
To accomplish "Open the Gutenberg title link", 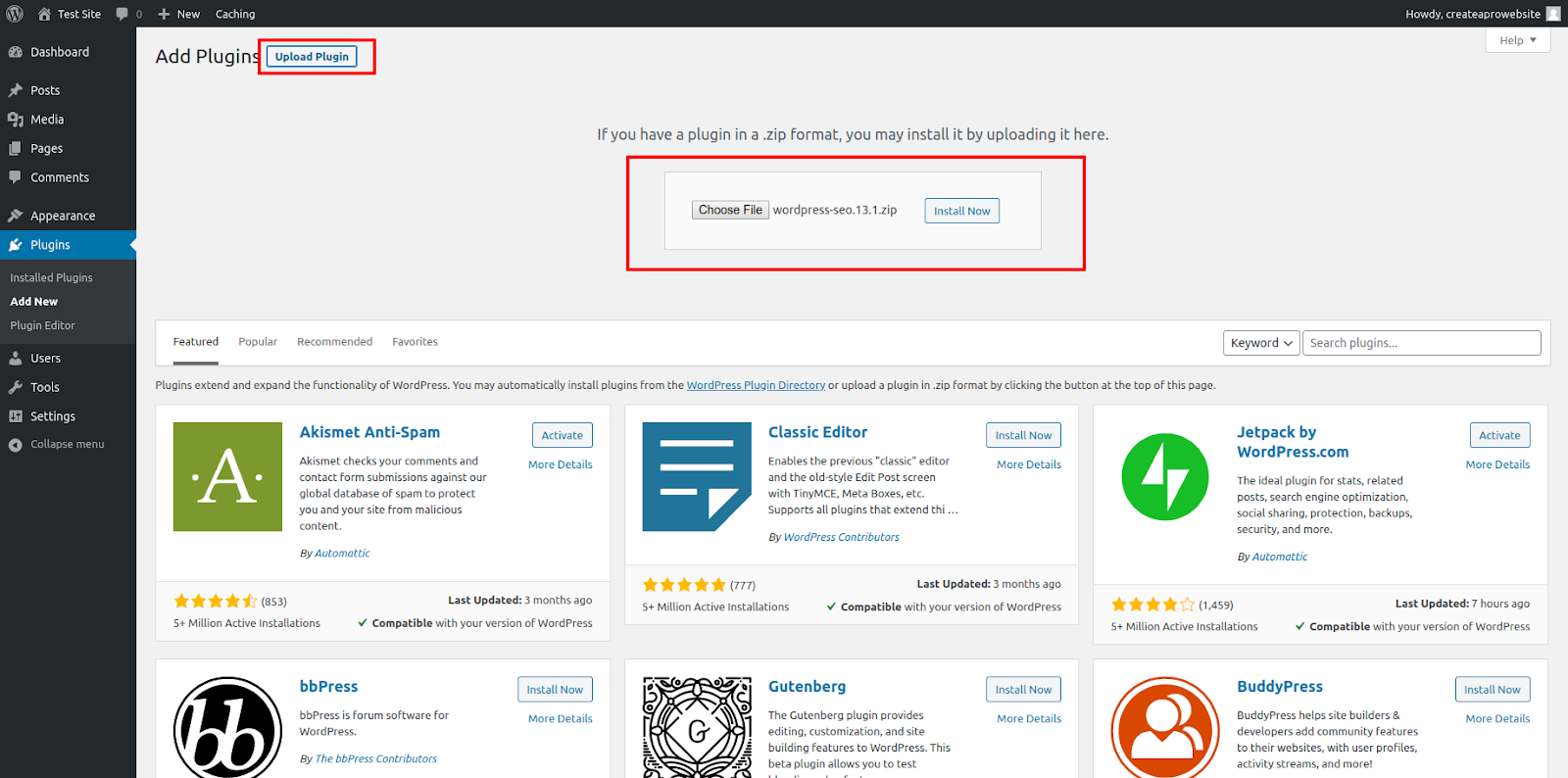I will [807, 687].
